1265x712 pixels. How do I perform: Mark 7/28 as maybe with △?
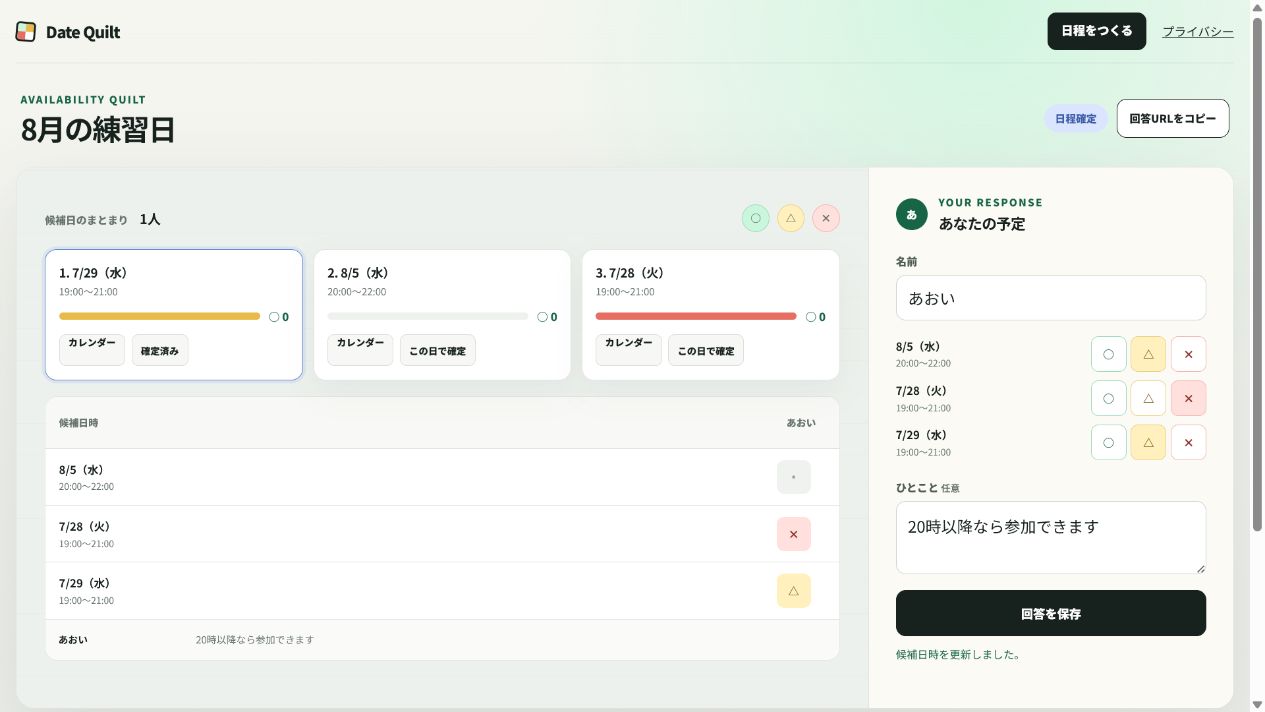[1148, 398]
